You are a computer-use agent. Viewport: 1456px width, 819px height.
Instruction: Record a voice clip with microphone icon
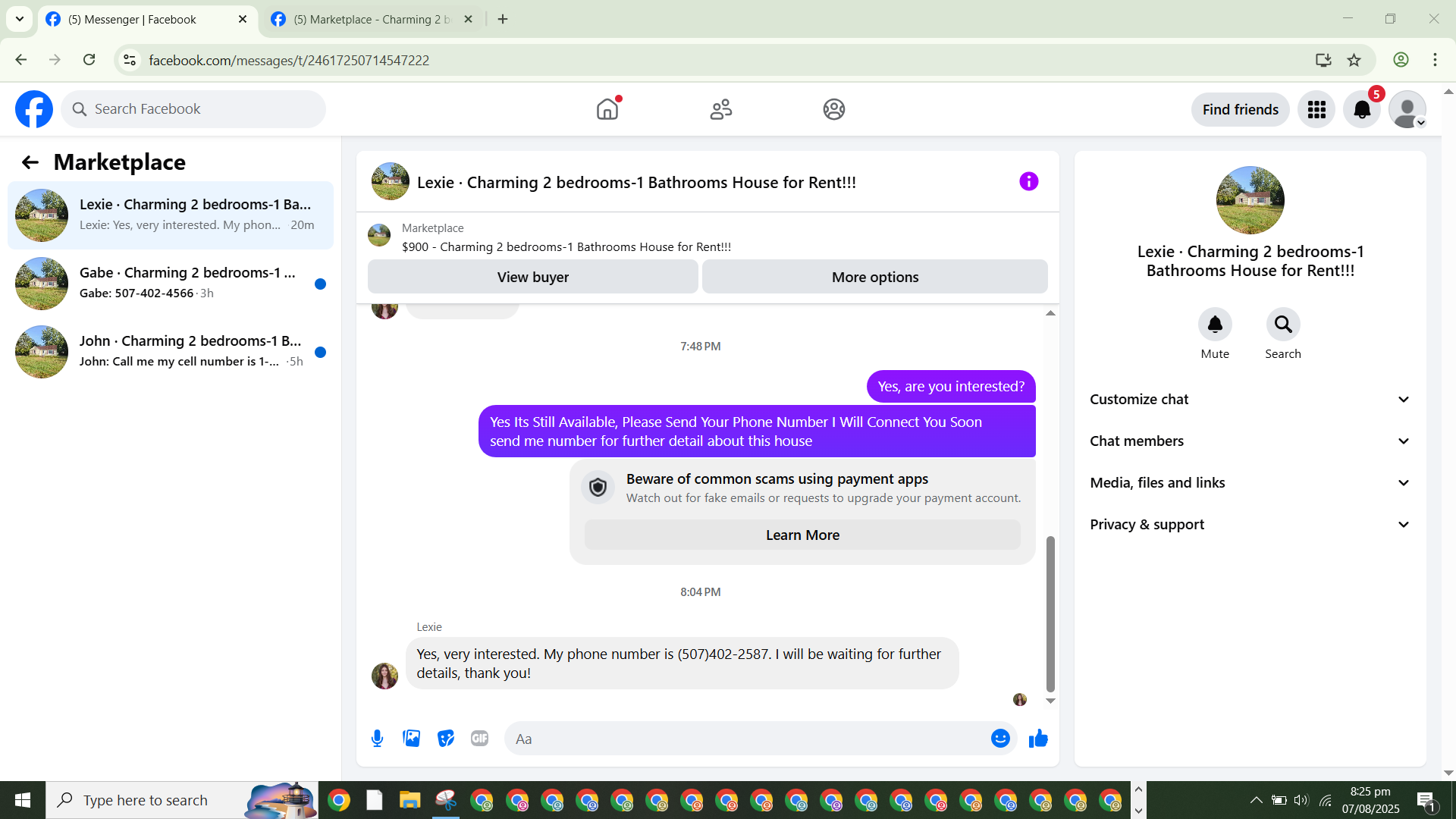pyautogui.click(x=378, y=739)
